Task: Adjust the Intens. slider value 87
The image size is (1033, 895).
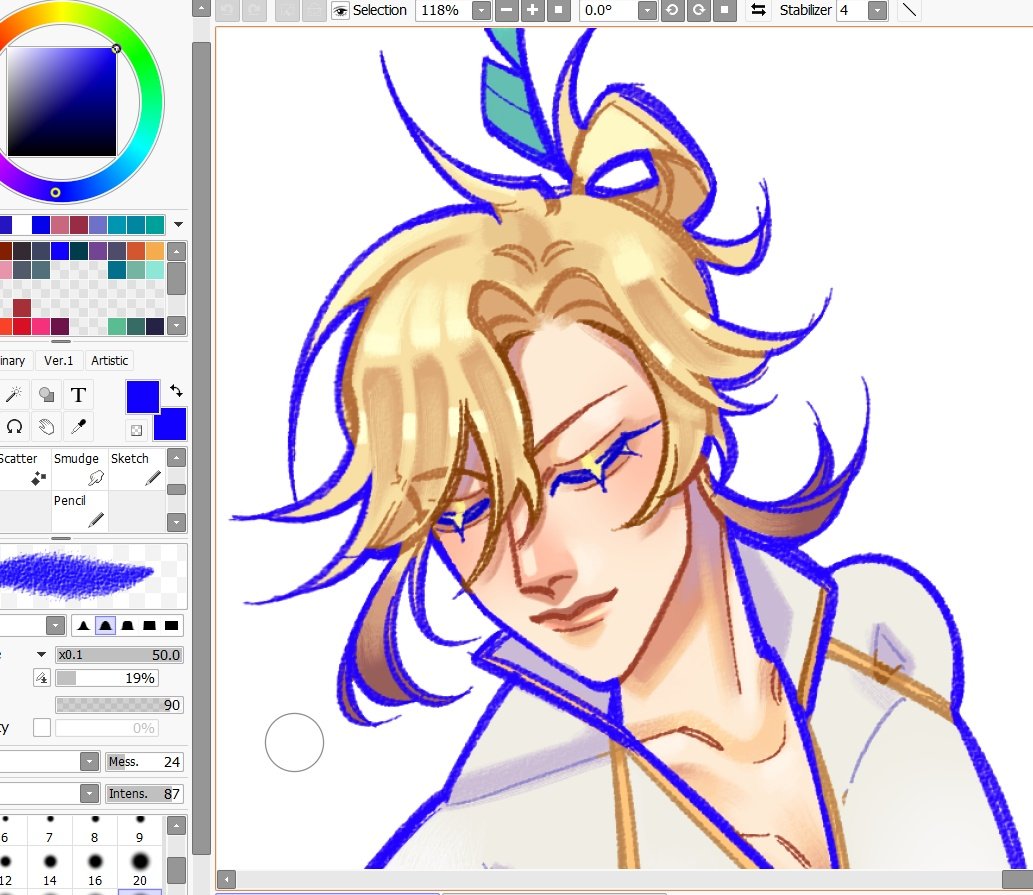Action: click(144, 794)
